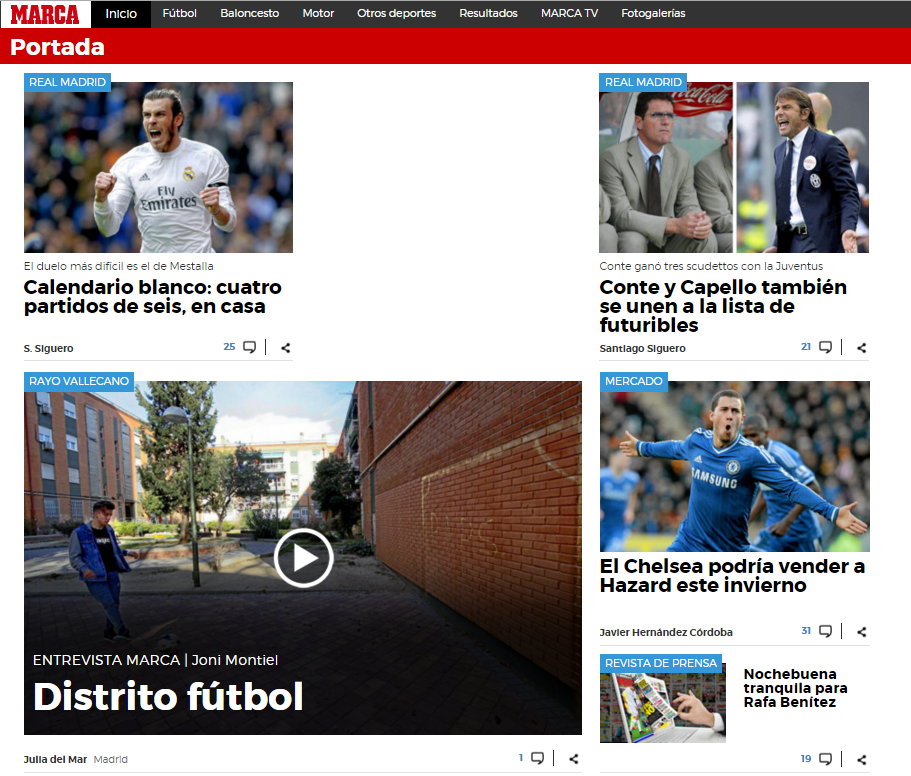Select Otros deportes in navigation

pos(396,13)
